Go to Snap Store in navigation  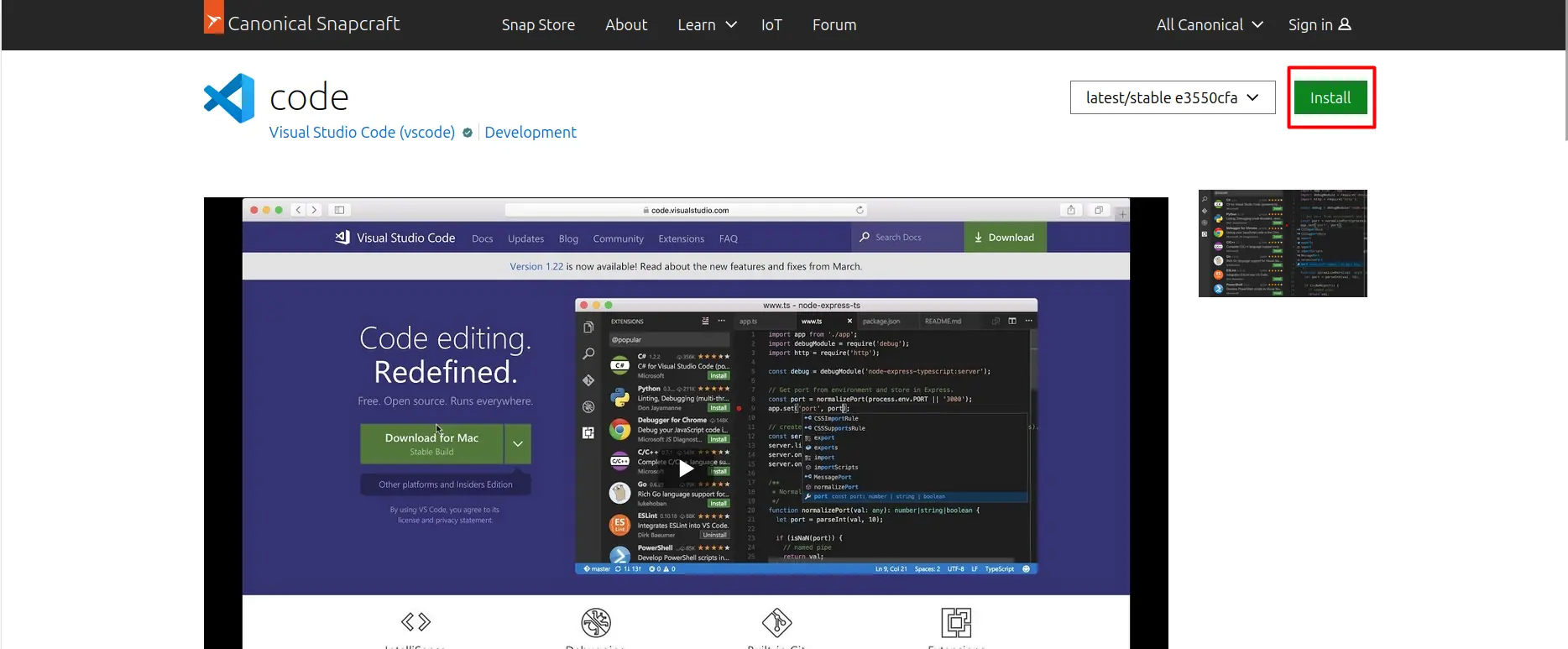(x=538, y=25)
